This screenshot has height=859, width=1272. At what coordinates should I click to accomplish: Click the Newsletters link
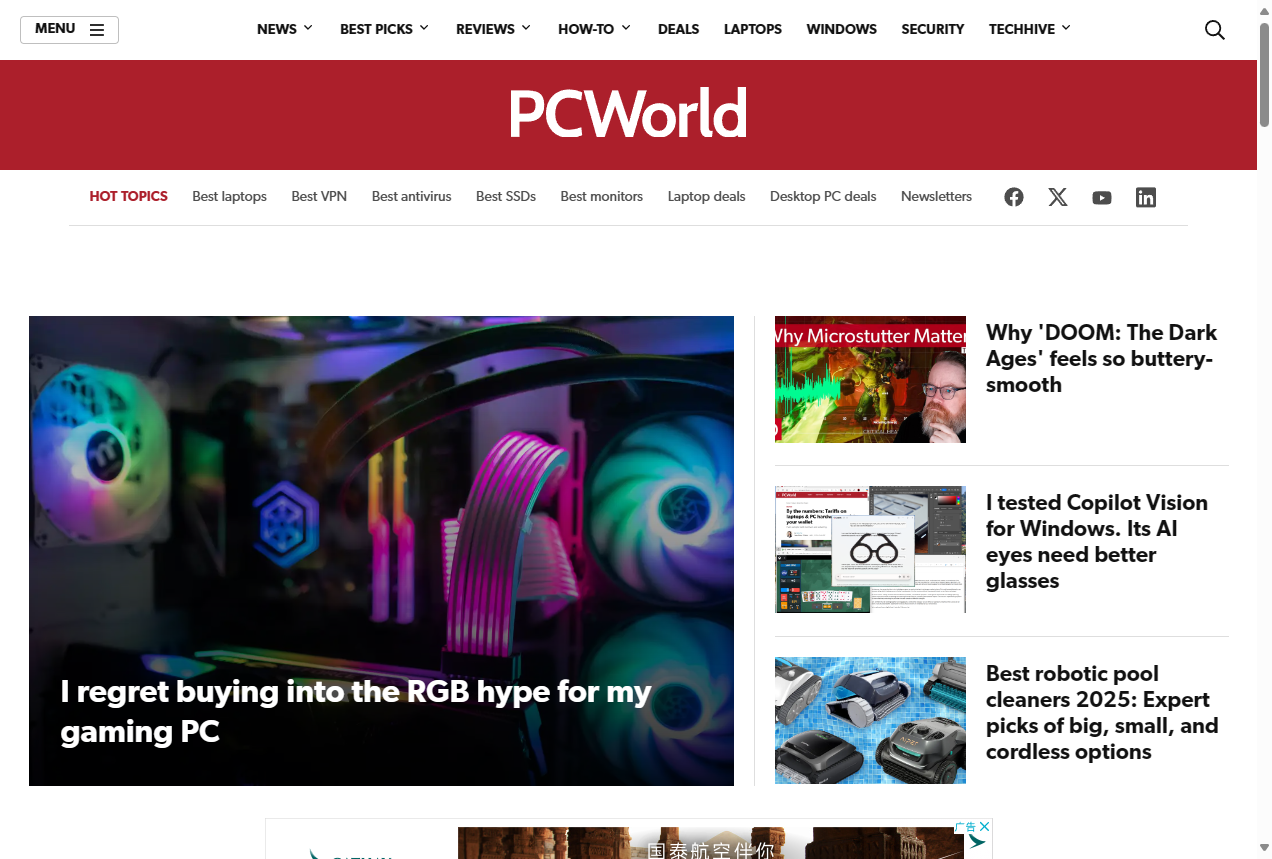coord(936,197)
